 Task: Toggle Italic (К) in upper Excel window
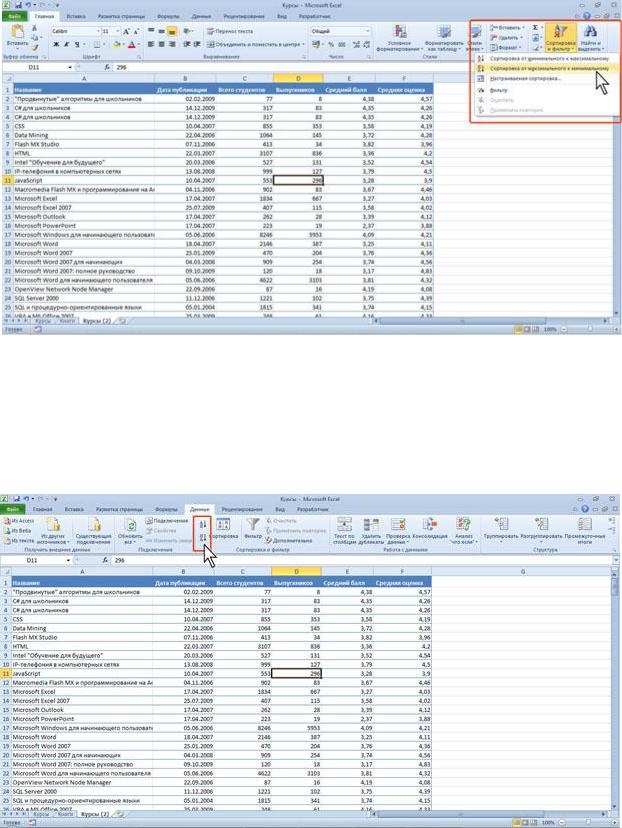[67, 45]
